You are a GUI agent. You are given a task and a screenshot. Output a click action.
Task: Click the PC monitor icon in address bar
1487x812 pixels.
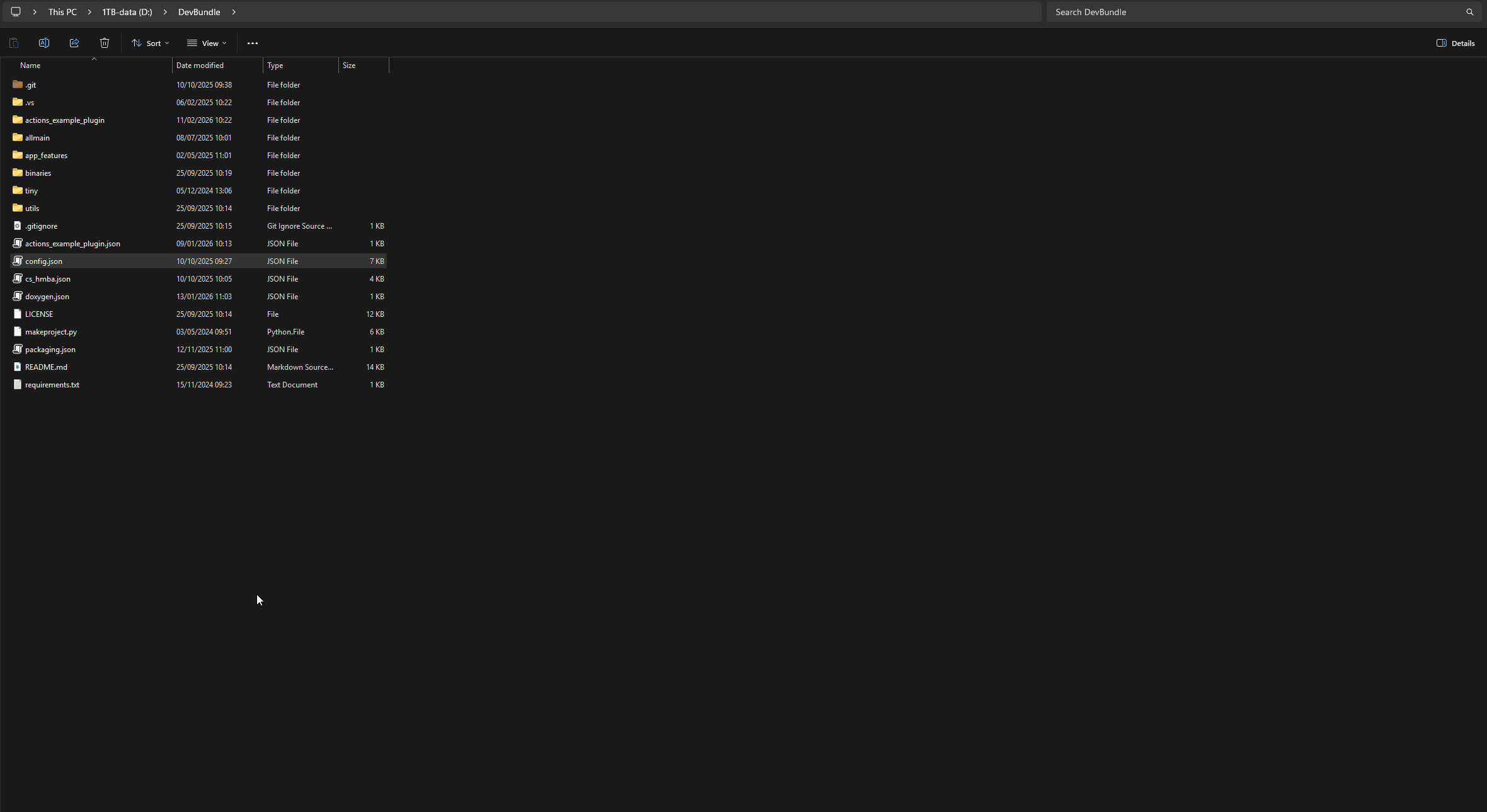(16, 12)
